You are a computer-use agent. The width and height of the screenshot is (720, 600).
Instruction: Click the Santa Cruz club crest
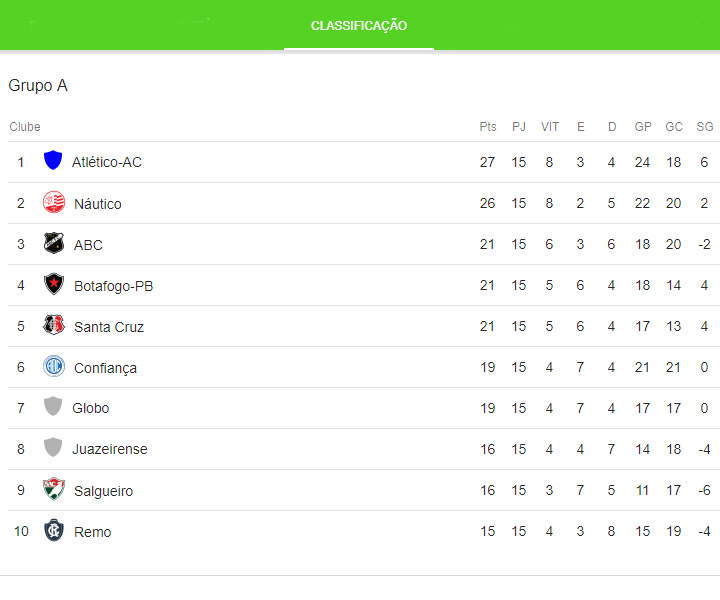coord(54,326)
